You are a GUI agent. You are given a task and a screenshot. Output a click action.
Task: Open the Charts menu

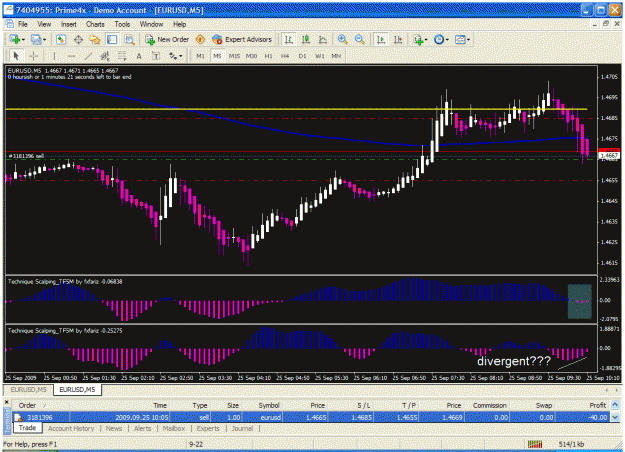tap(95, 24)
